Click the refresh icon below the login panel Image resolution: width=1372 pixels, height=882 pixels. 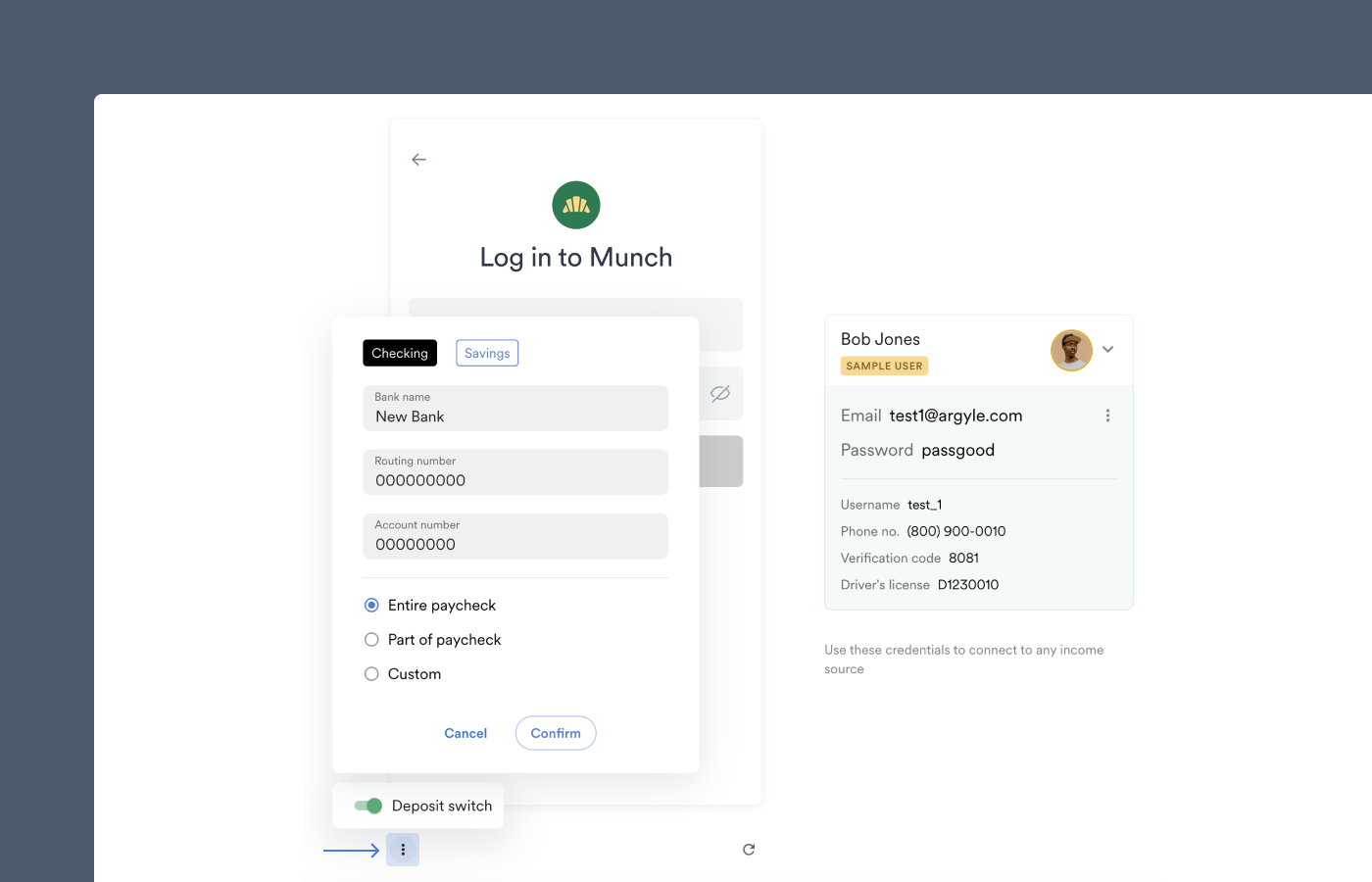pos(749,850)
